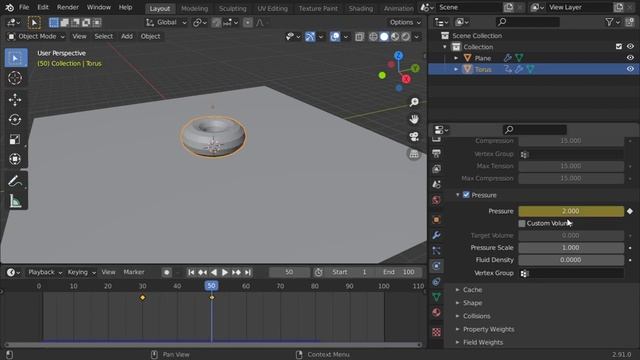Switch to rendered viewport shading
Image resolution: width=640 pixels, height=360 pixels.
click(405, 37)
